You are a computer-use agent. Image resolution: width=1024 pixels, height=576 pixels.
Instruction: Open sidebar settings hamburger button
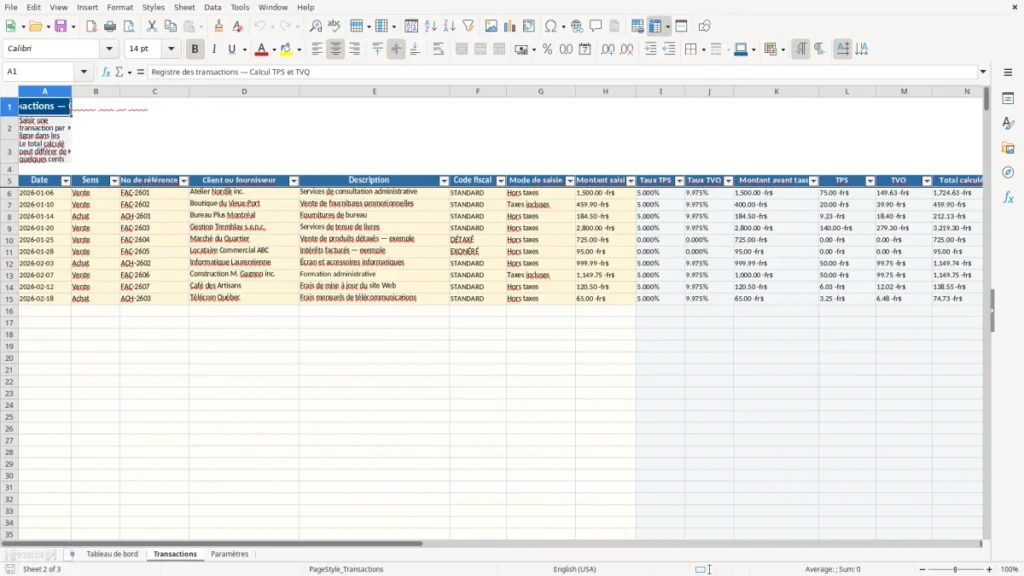click(x=1008, y=72)
